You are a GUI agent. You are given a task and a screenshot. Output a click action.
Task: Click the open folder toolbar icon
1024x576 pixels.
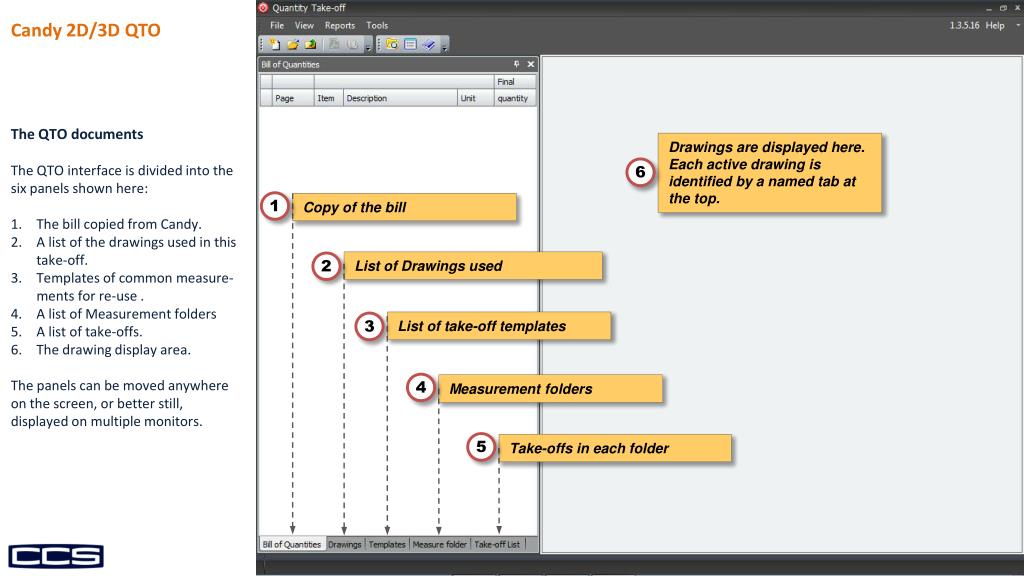293,44
